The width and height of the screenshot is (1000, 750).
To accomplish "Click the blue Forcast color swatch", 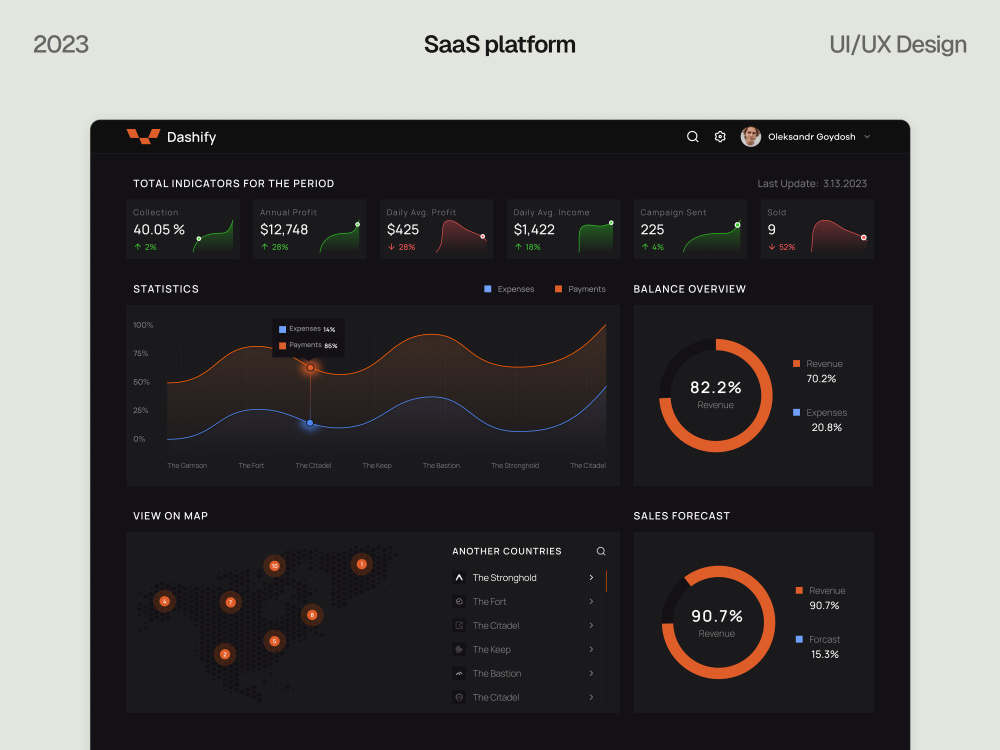I will click(x=799, y=639).
